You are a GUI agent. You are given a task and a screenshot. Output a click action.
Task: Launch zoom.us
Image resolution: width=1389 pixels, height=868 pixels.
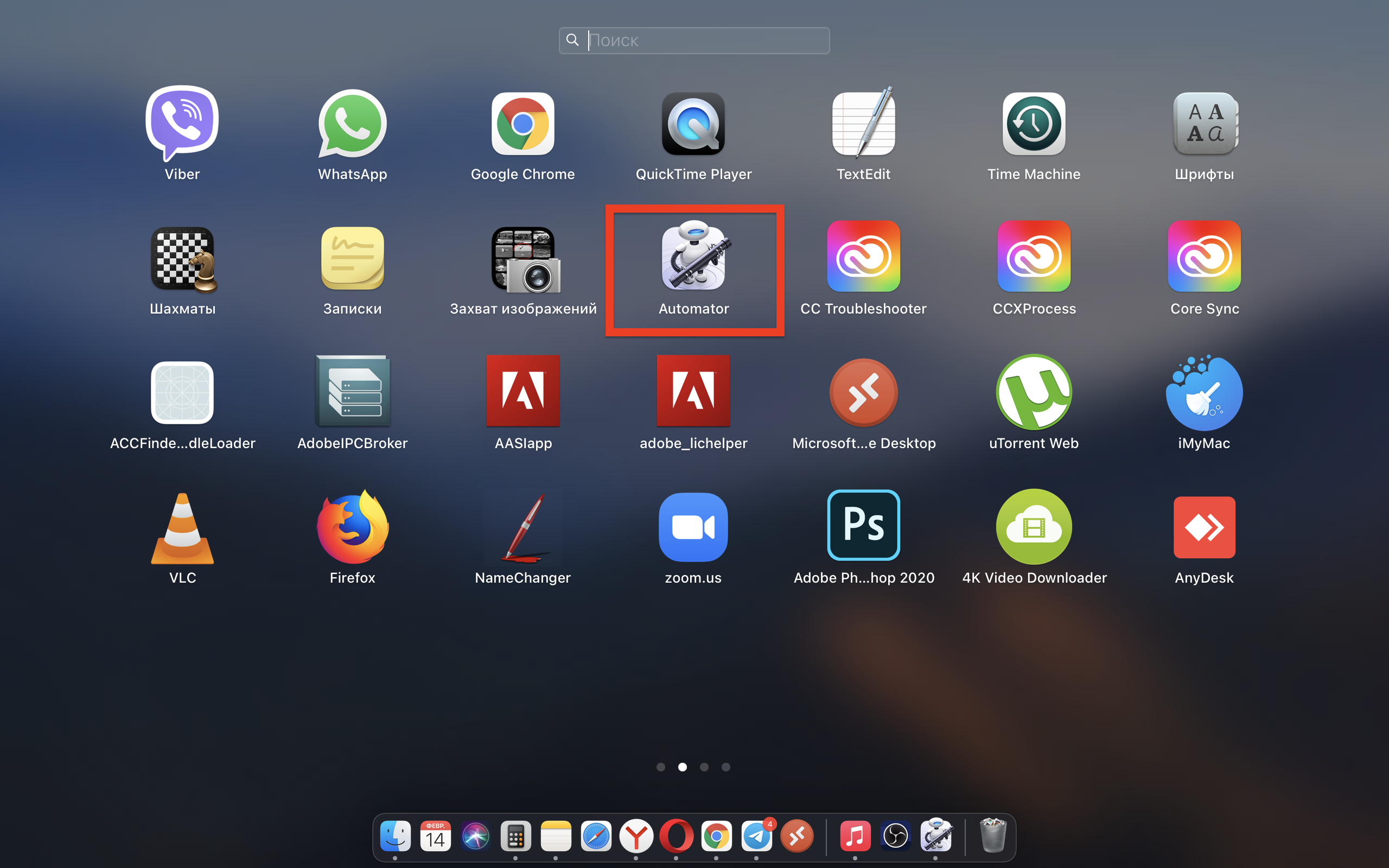pyautogui.click(x=693, y=527)
